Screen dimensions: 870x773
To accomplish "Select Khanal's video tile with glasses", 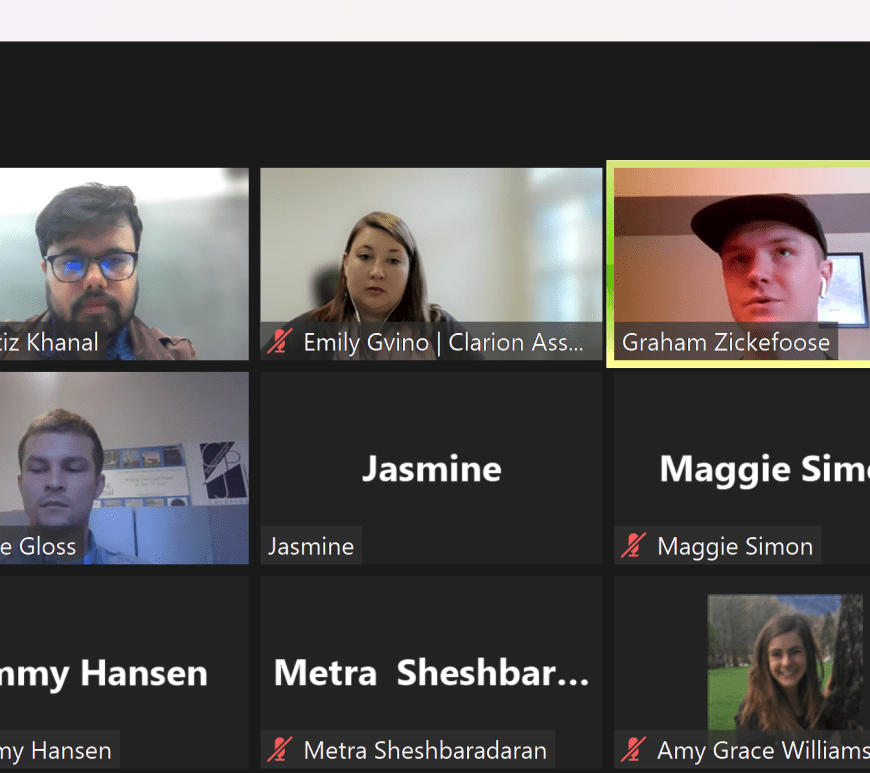I will point(124,264).
